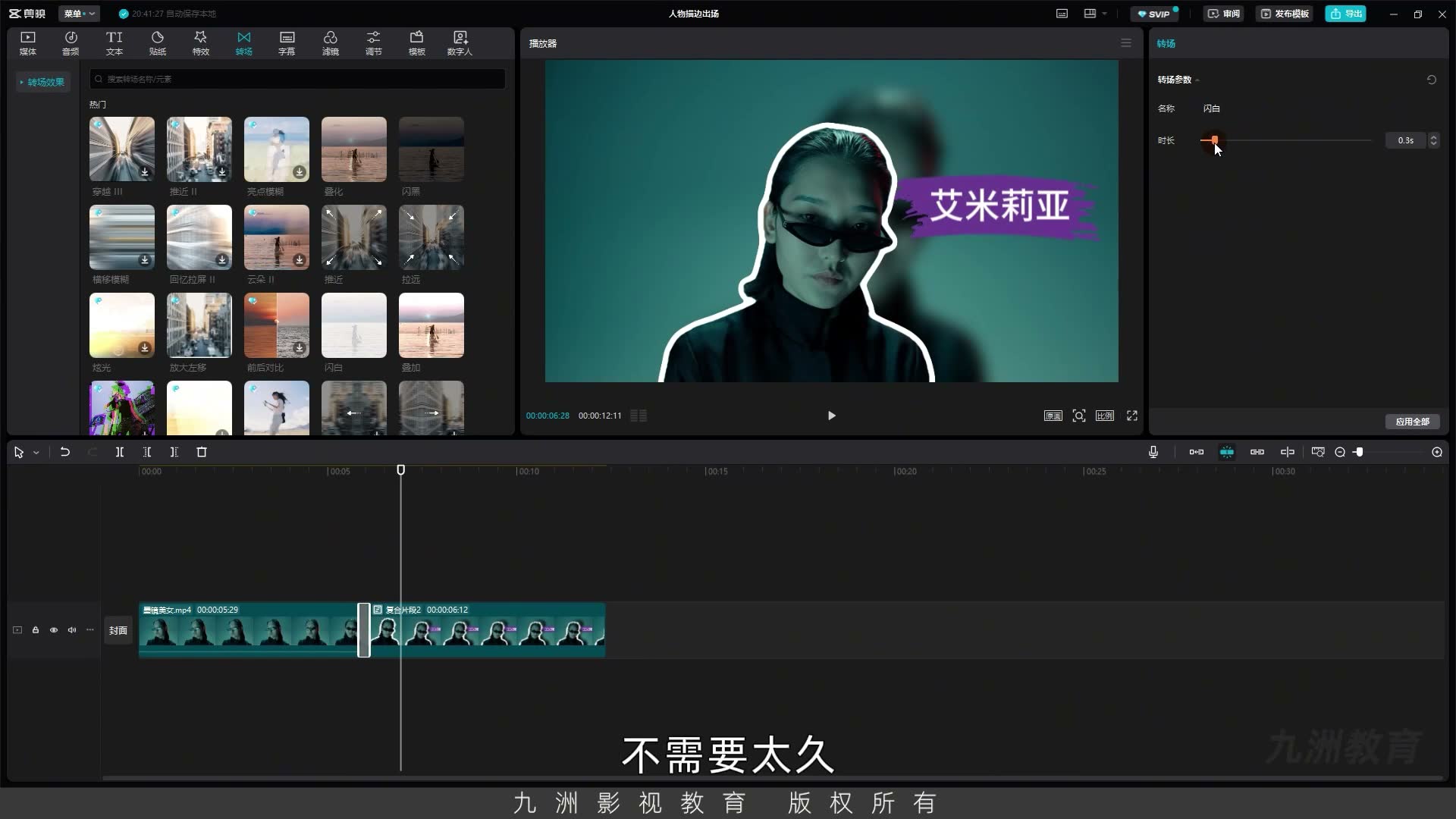Select the 复合片段2 clip in timeline

click(x=488, y=630)
